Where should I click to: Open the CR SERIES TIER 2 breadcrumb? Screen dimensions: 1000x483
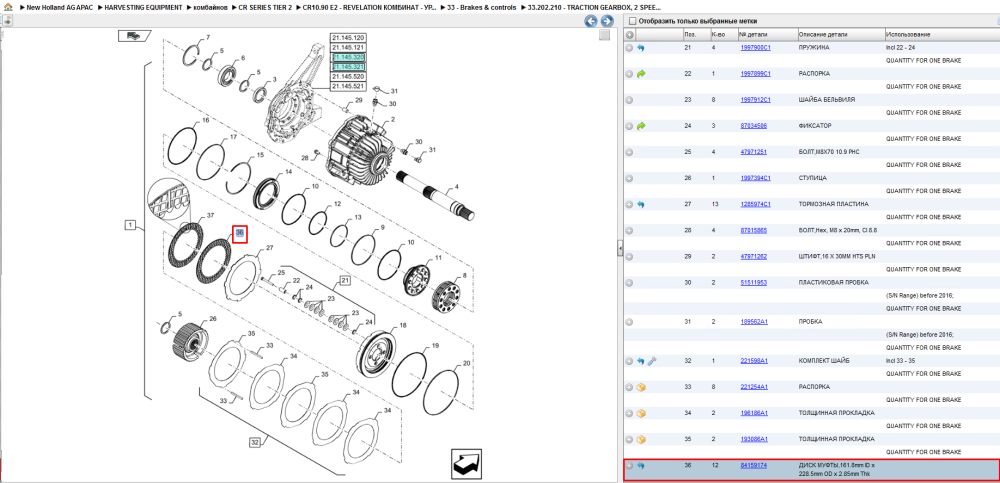(x=265, y=7)
